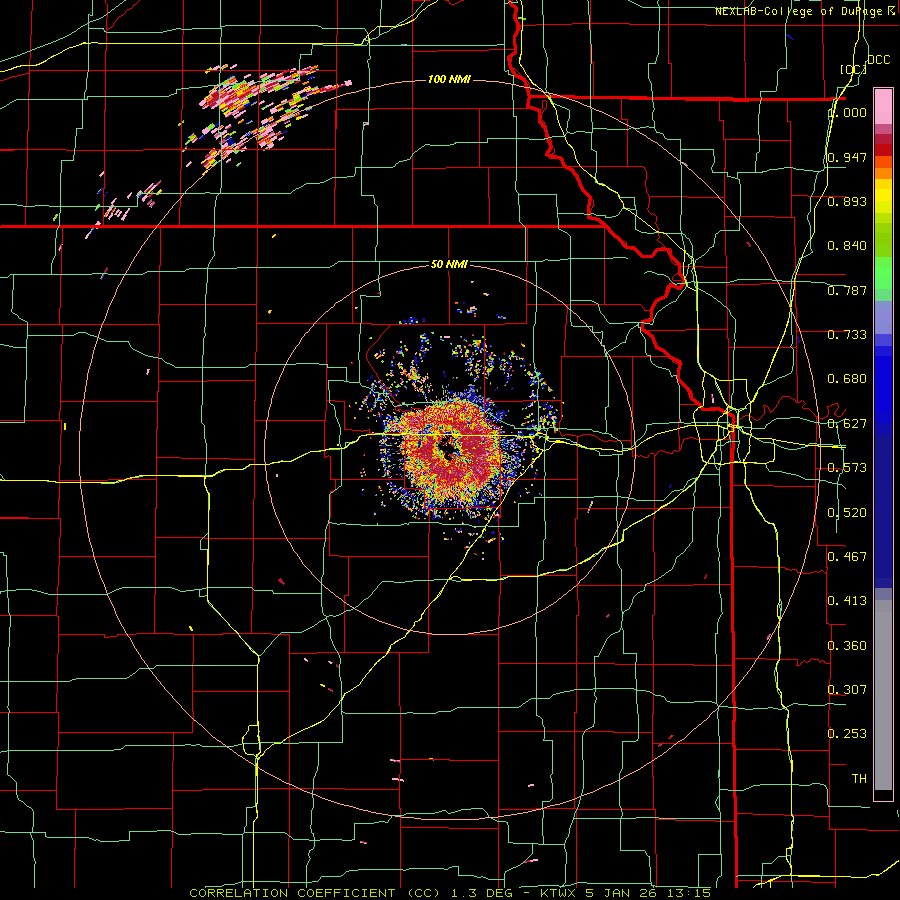Click the 0.467 legend value
The height and width of the screenshot is (900, 900).
pyautogui.click(x=847, y=557)
